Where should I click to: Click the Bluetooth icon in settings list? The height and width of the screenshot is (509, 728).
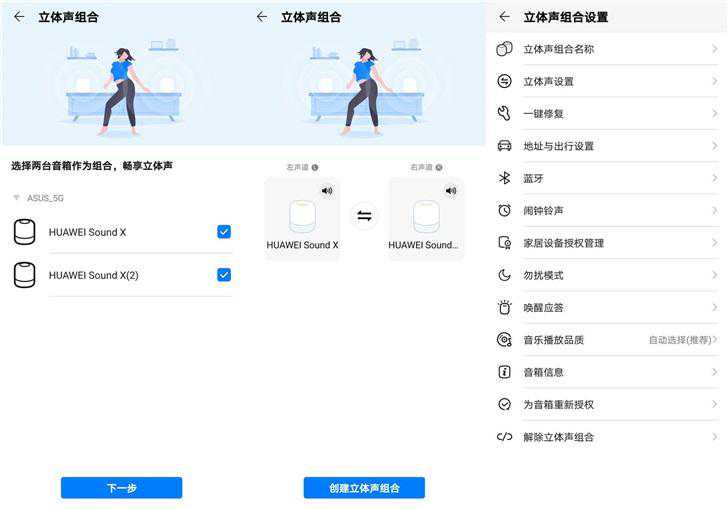[504, 178]
